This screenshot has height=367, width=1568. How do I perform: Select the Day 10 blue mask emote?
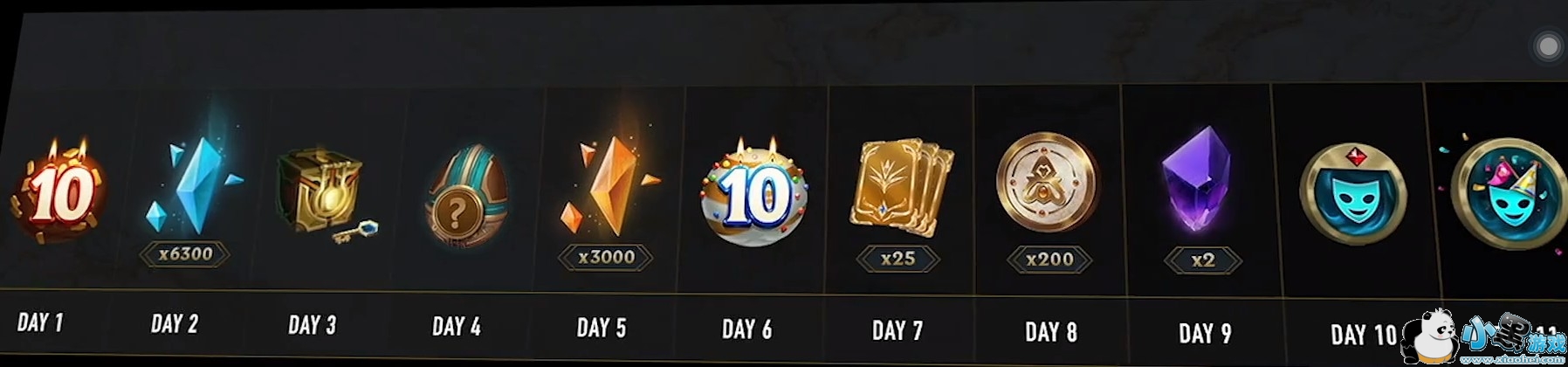tap(1352, 193)
